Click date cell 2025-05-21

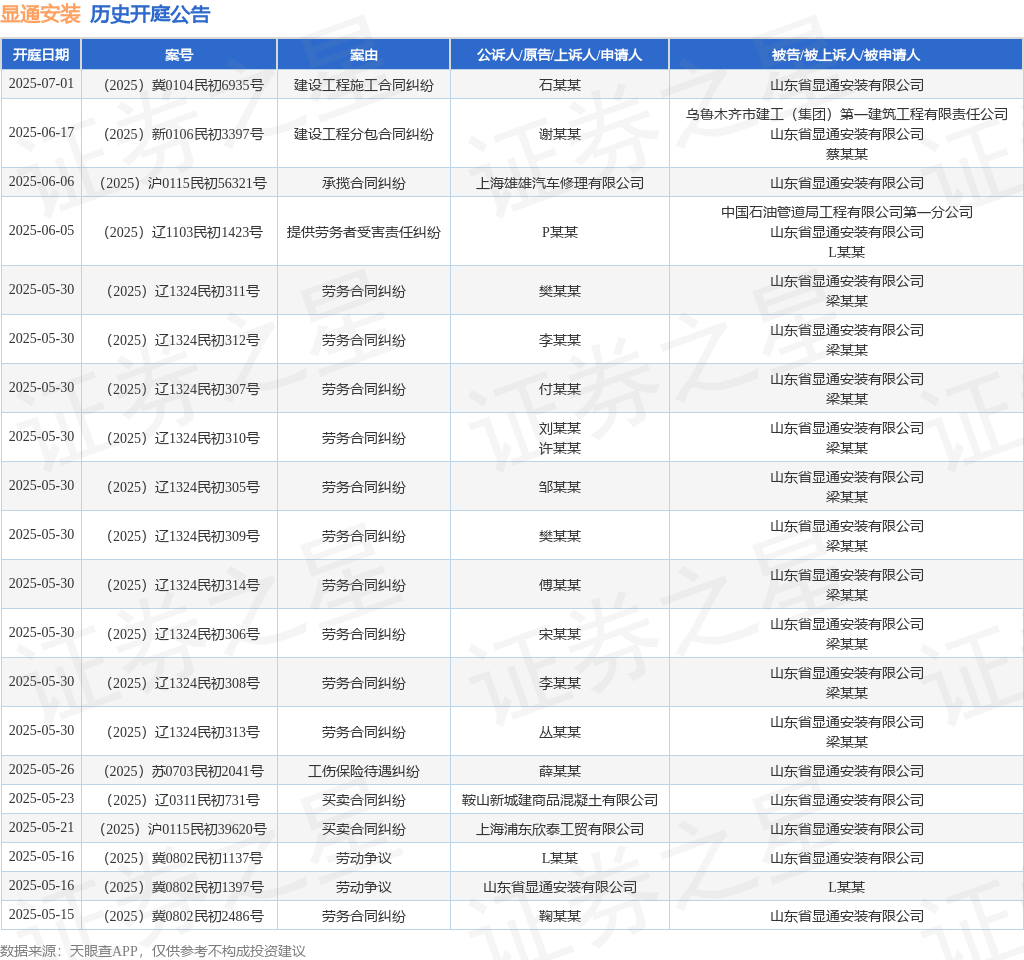pyautogui.click(x=41, y=827)
